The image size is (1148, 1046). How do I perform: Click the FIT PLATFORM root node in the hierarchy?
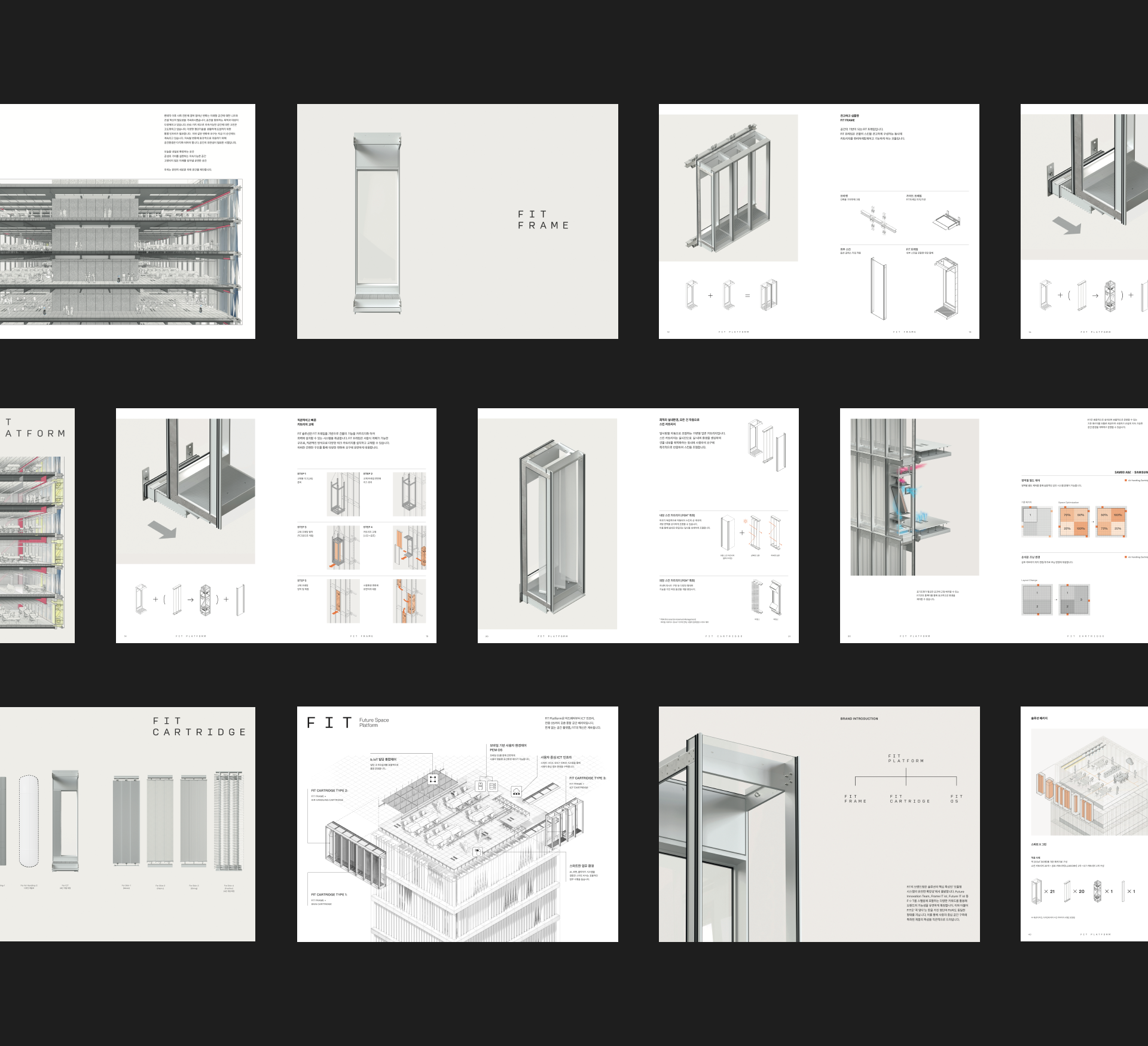coord(906,758)
